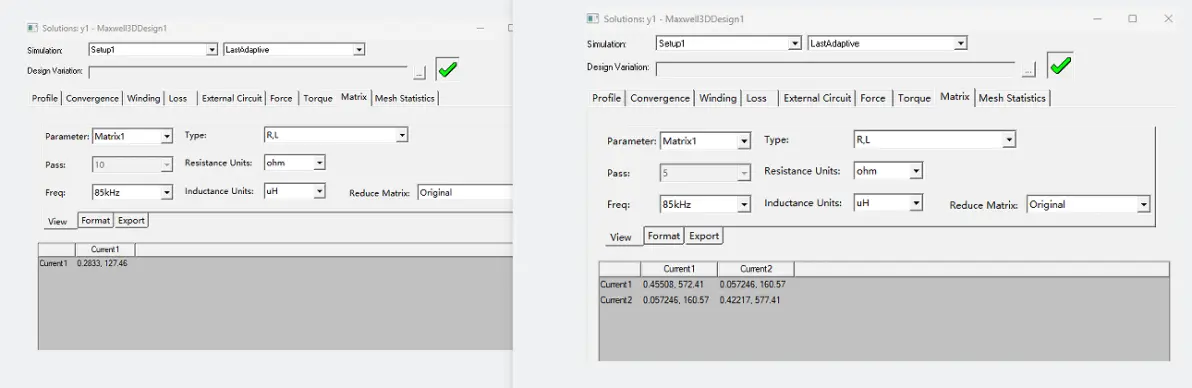Switch to Winding tab in right window

click(x=718, y=98)
